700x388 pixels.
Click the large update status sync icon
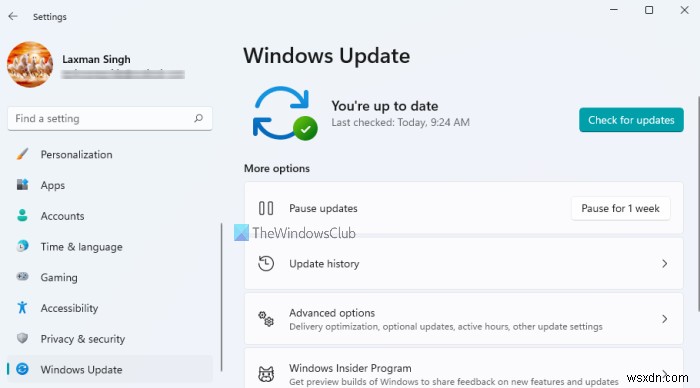285,113
